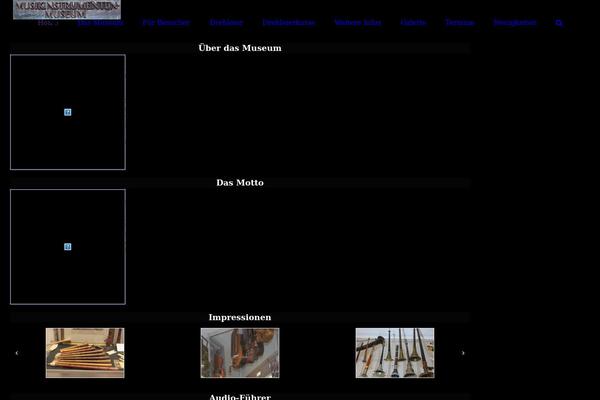Open the Termine page
Image resolution: width=600 pixels, height=400 pixels.
460,23
